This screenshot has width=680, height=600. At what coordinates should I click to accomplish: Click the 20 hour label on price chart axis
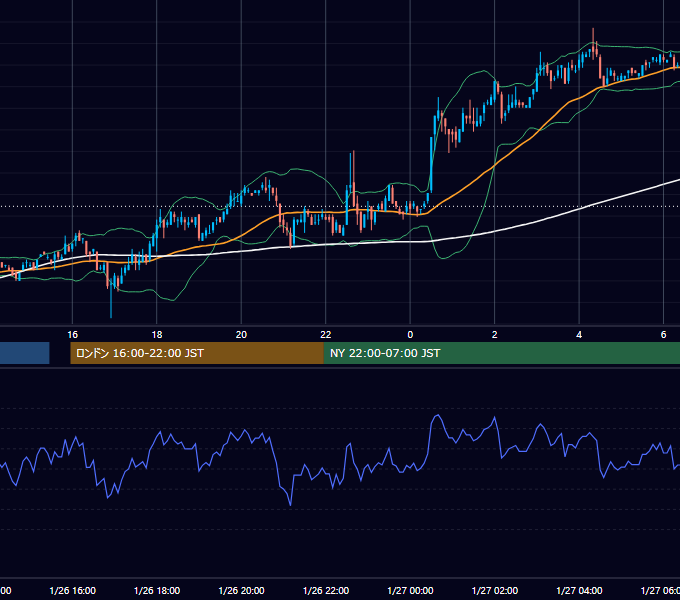click(241, 335)
